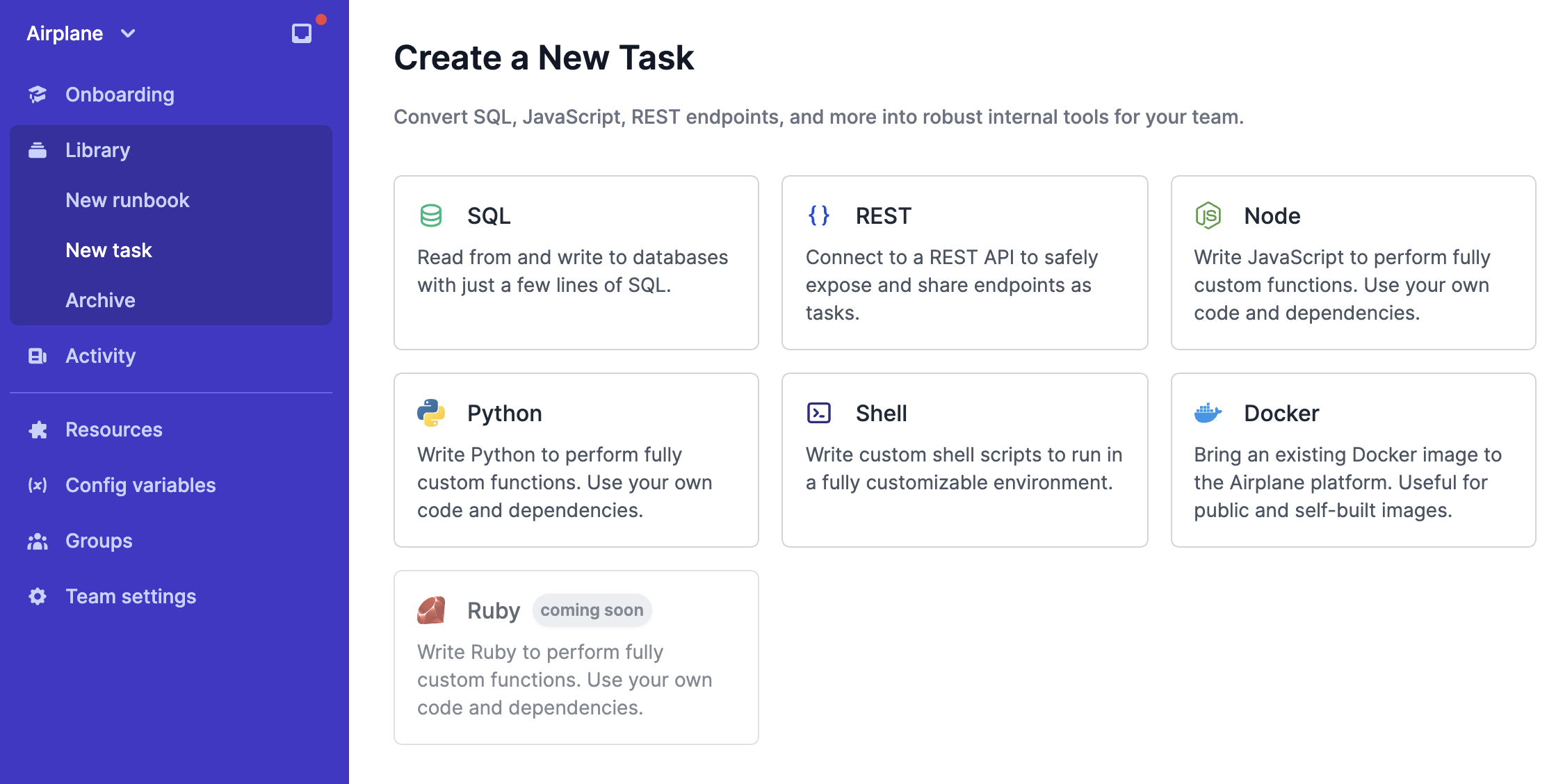Click the Python logo icon
The height and width of the screenshot is (784, 1556).
point(431,413)
